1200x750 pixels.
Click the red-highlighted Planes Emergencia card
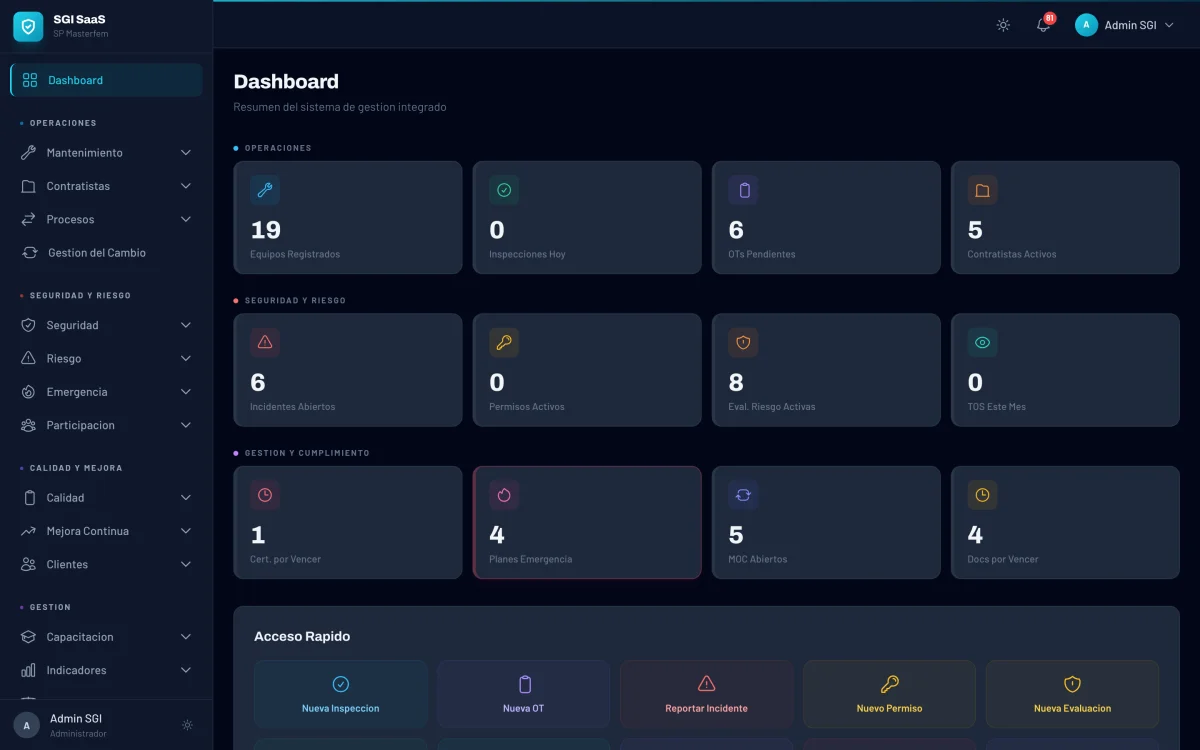tap(587, 522)
